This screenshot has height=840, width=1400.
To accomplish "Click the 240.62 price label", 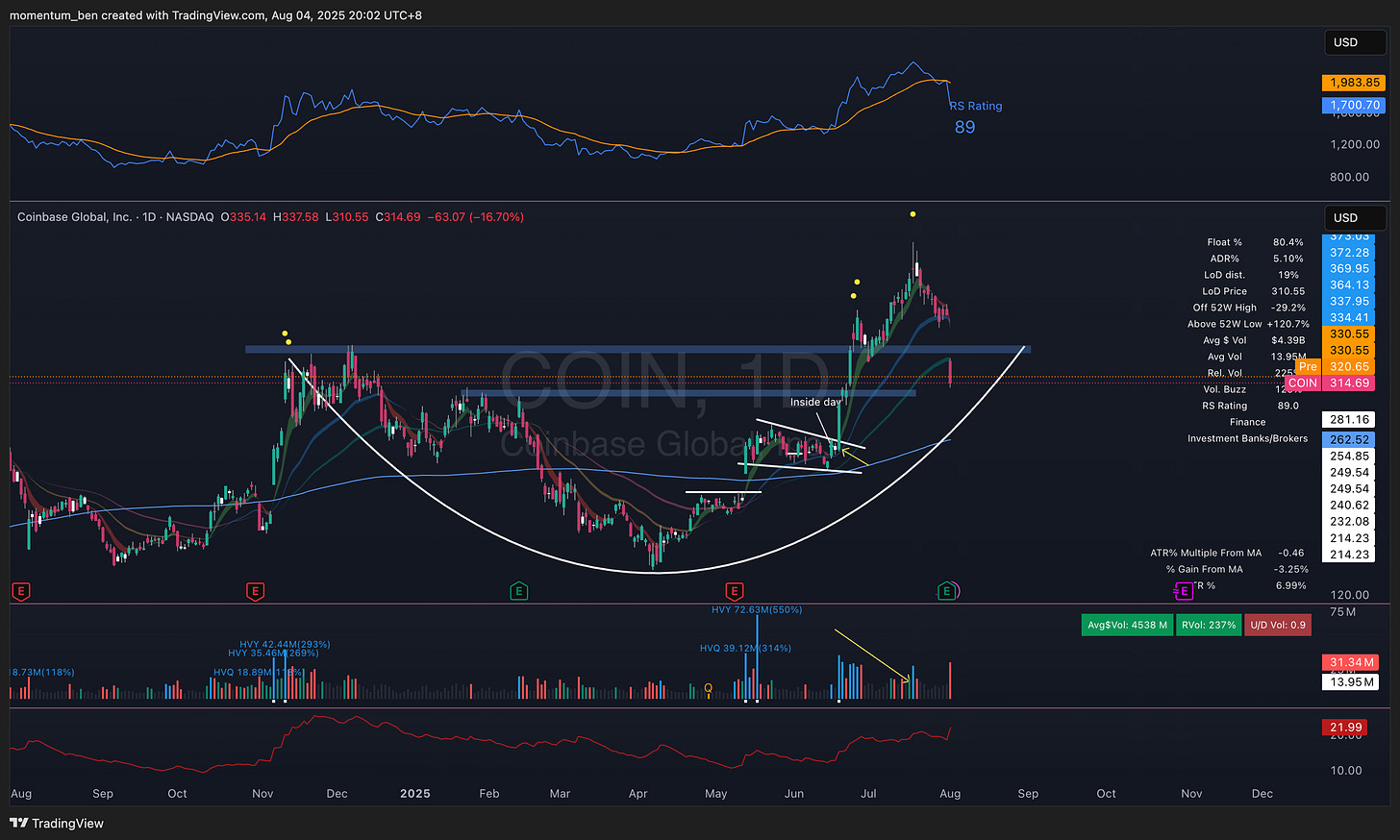I will pyautogui.click(x=1349, y=506).
